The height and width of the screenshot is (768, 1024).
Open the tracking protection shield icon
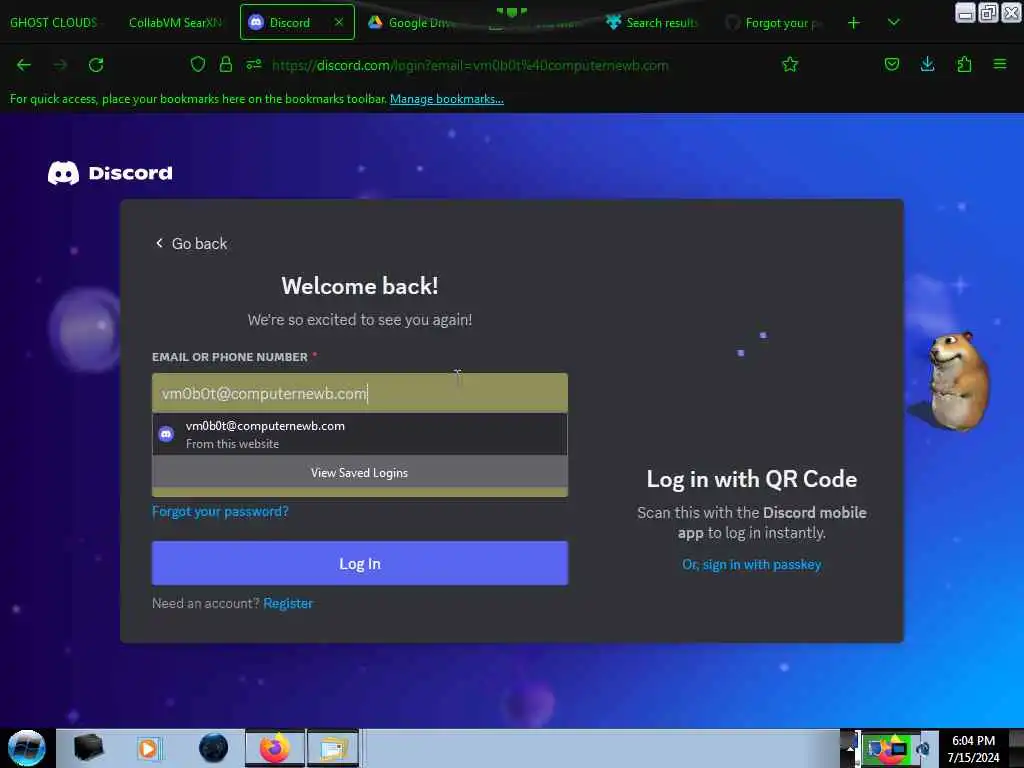(x=198, y=64)
